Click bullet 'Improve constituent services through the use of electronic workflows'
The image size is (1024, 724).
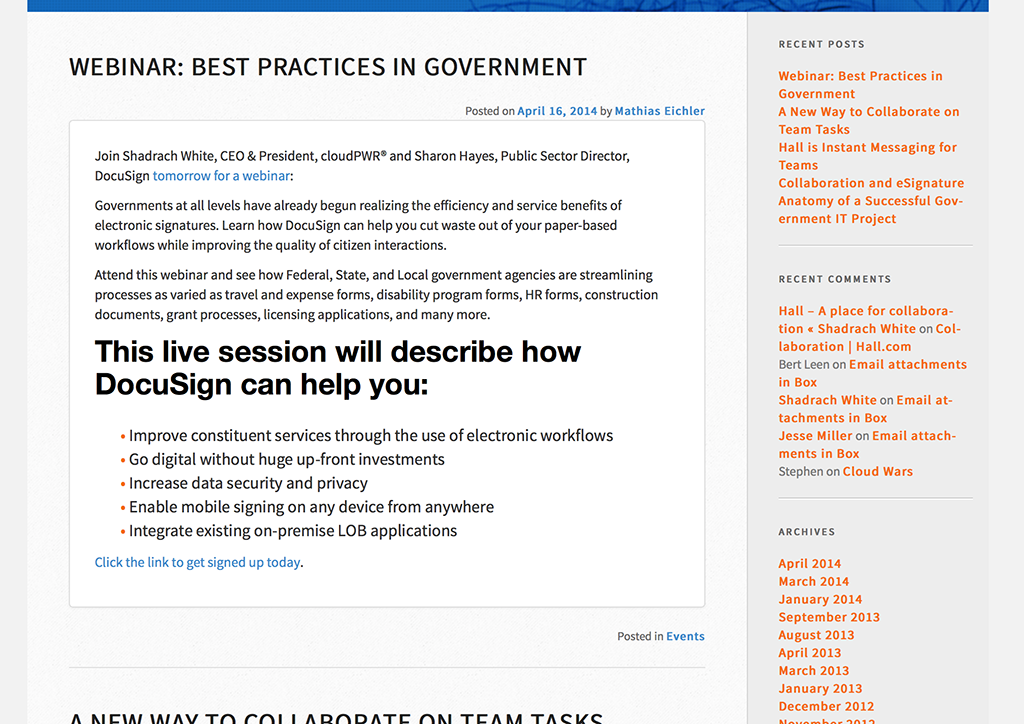pos(371,435)
